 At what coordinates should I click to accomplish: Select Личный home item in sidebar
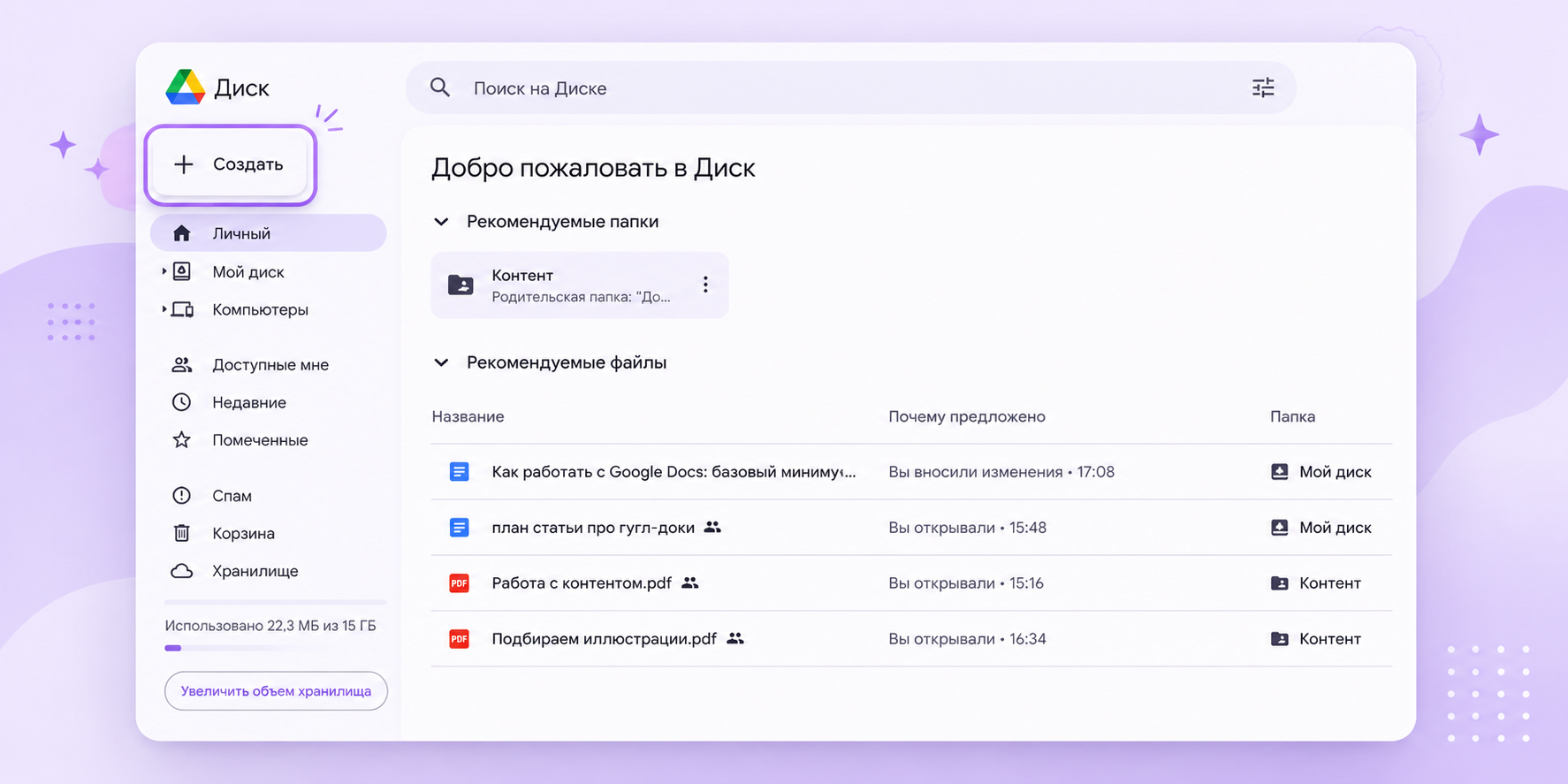click(269, 233)
